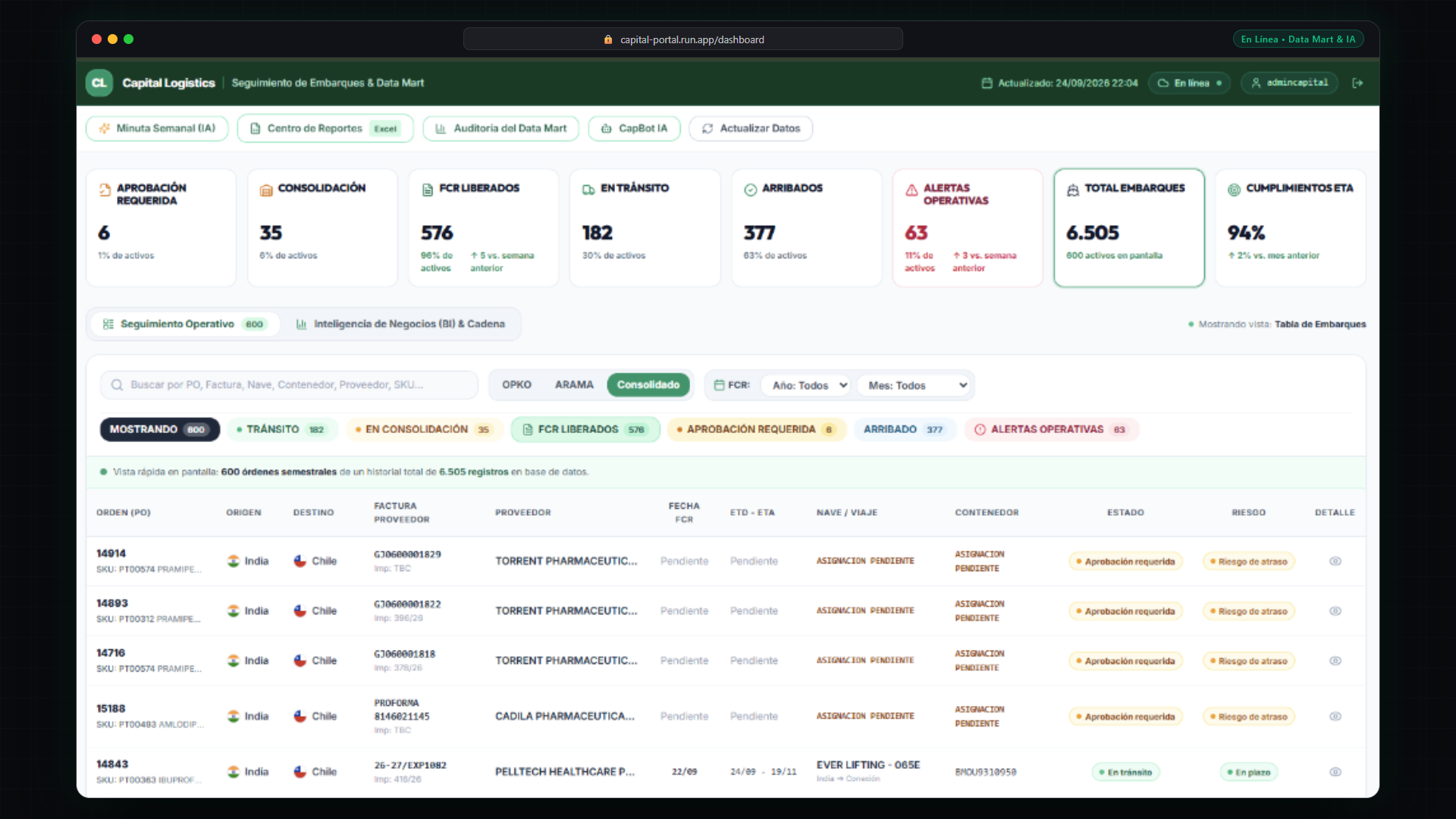Click the Total Embarques ship icon

(x=1073, y=190)
